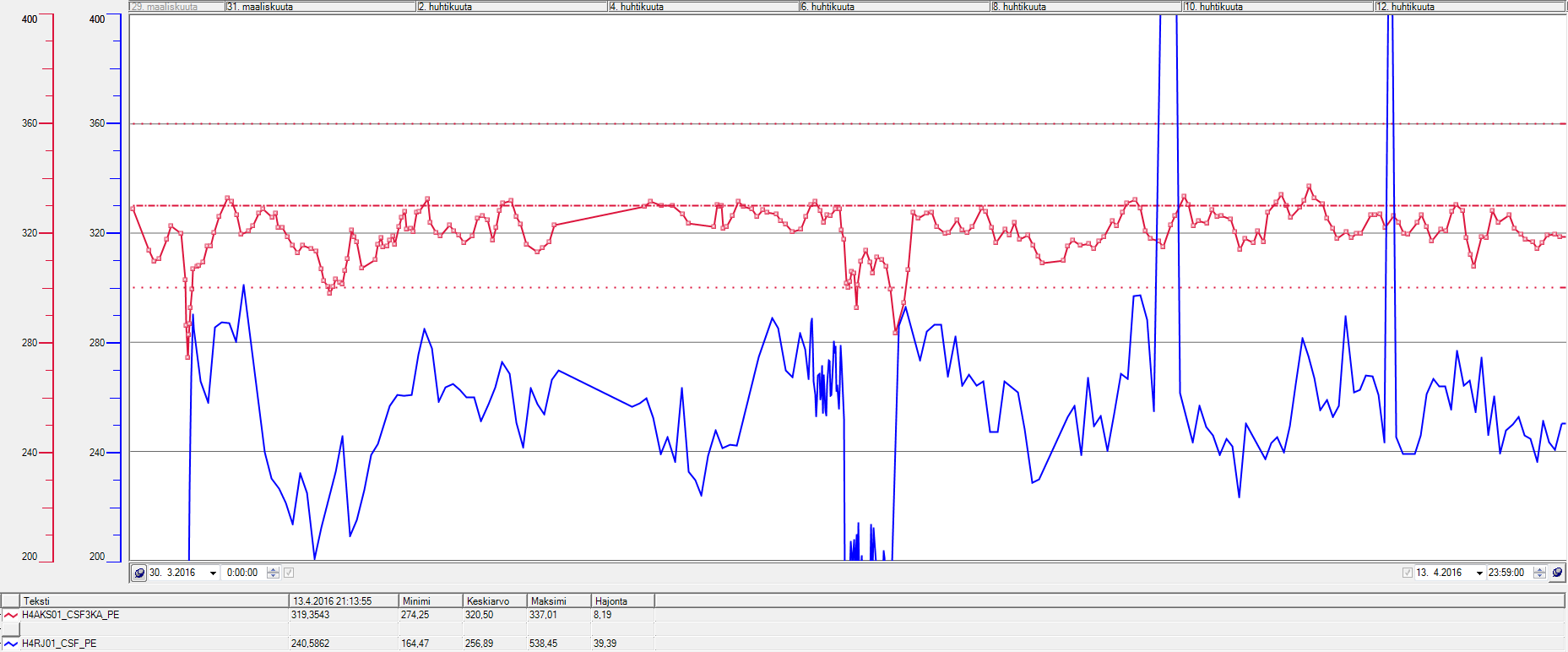Click deviation value 39,39 cell

(x=622, y=644)
